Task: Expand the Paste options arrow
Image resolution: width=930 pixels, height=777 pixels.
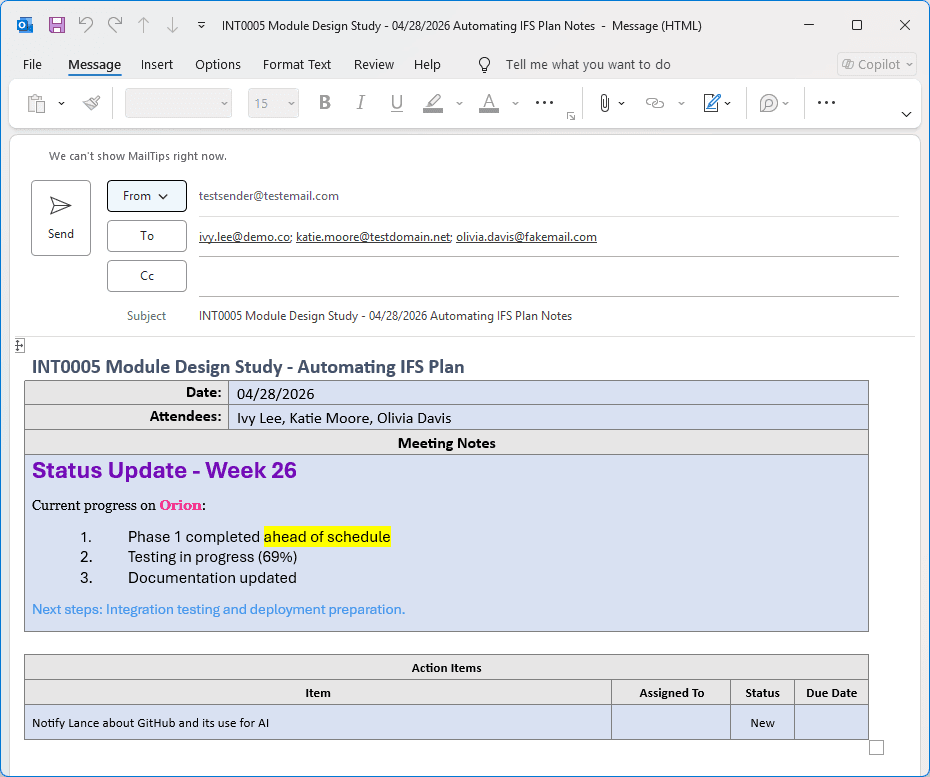Action: pyautogui.click(x=61, y=103)
